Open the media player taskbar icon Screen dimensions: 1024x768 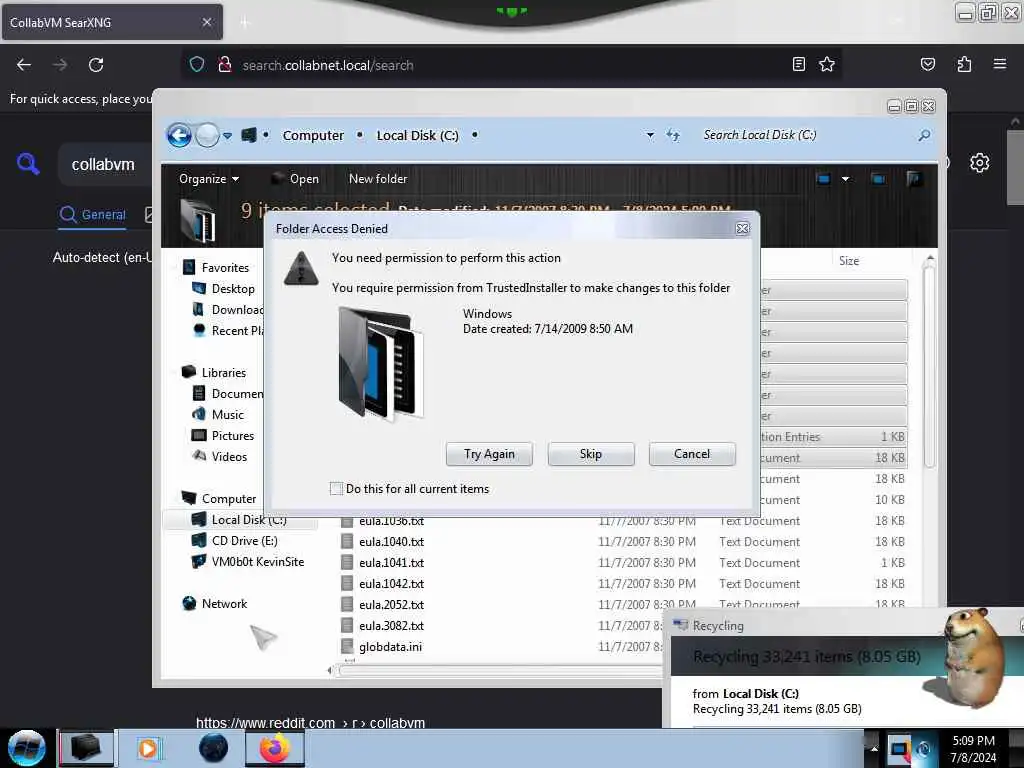(x=148, y=748)
